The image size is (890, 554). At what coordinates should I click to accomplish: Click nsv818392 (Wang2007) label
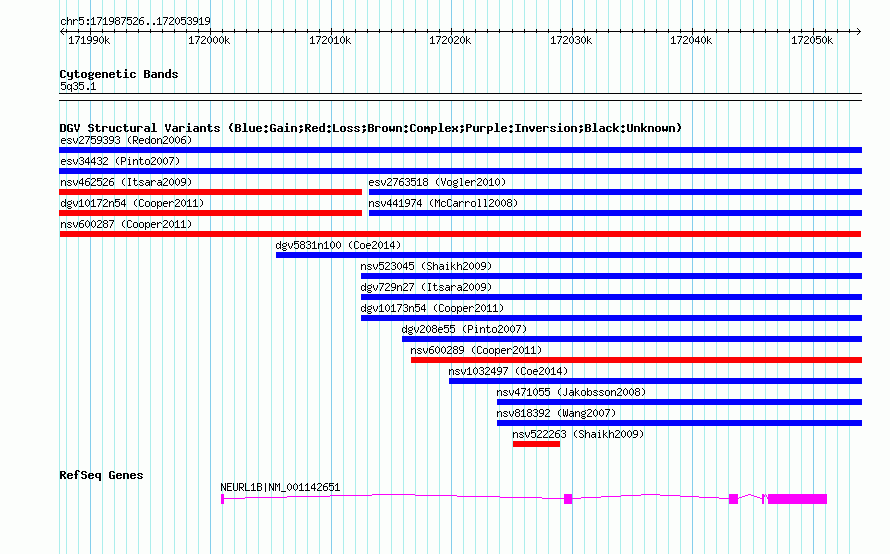coord(556,413)
